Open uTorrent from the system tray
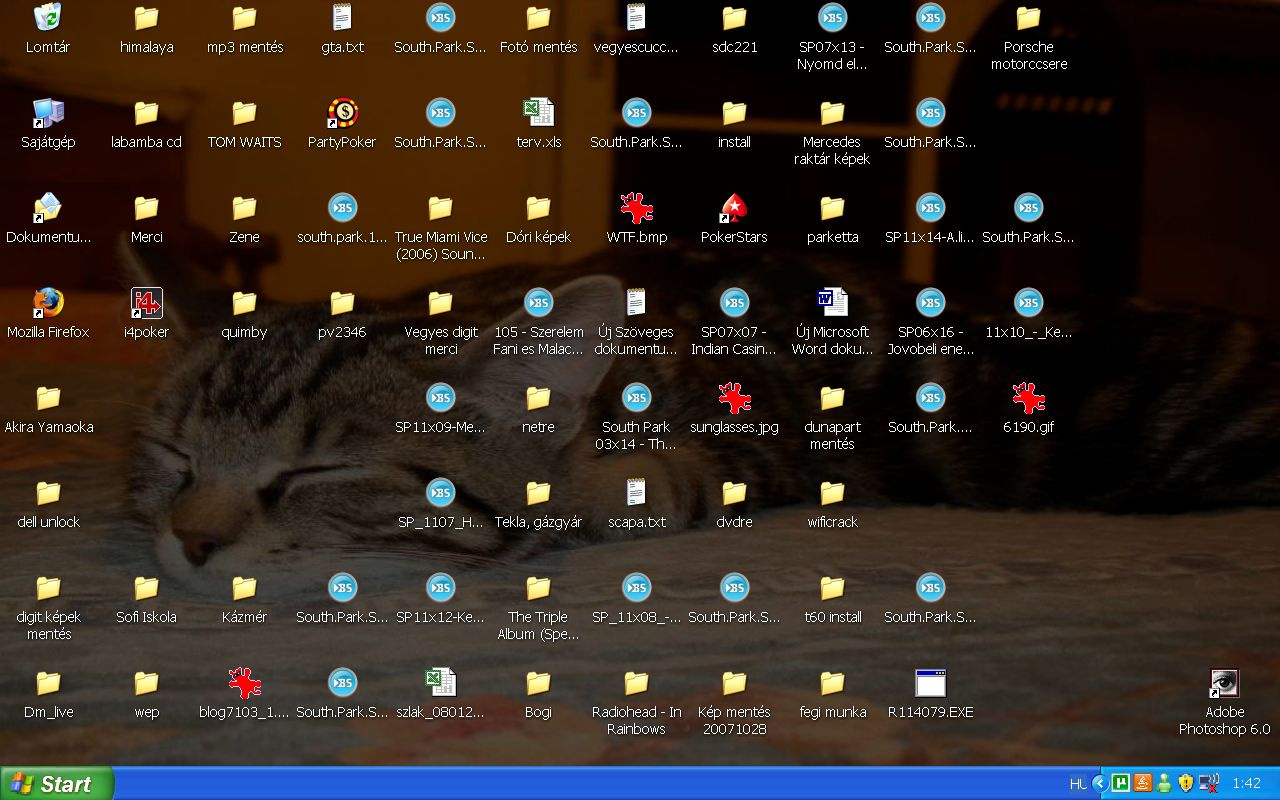The image size is (1280, 800). (1121, 783)
